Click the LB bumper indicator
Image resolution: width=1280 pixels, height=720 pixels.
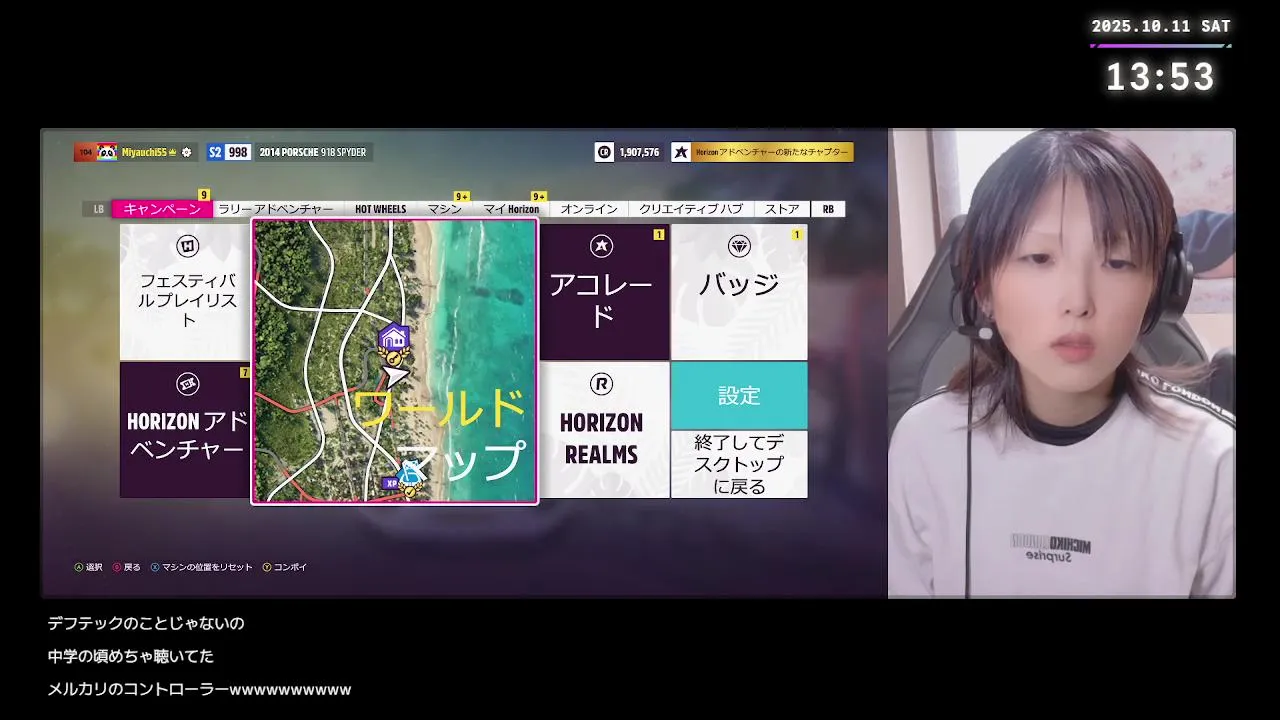(98, 209)
